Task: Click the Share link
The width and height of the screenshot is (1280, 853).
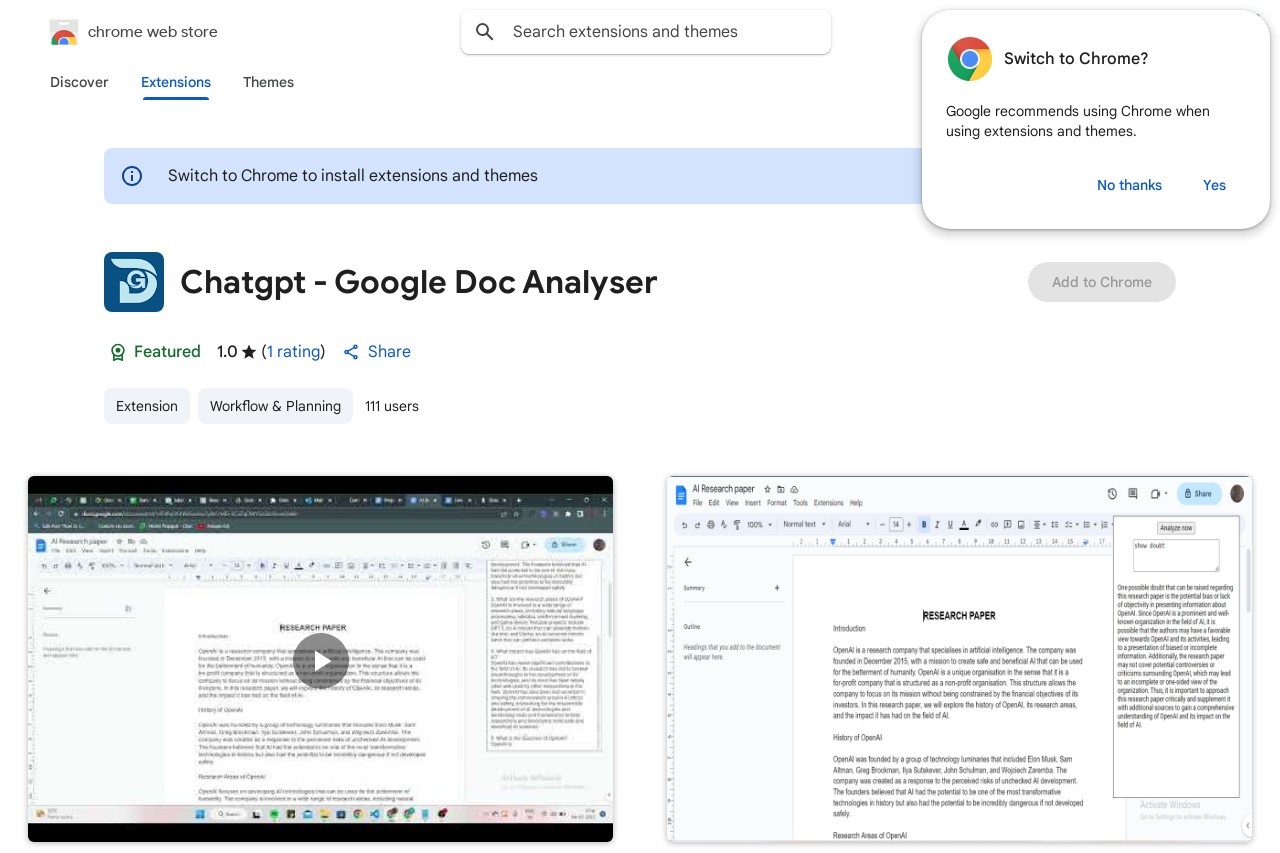Action: [x=377, y=352]
